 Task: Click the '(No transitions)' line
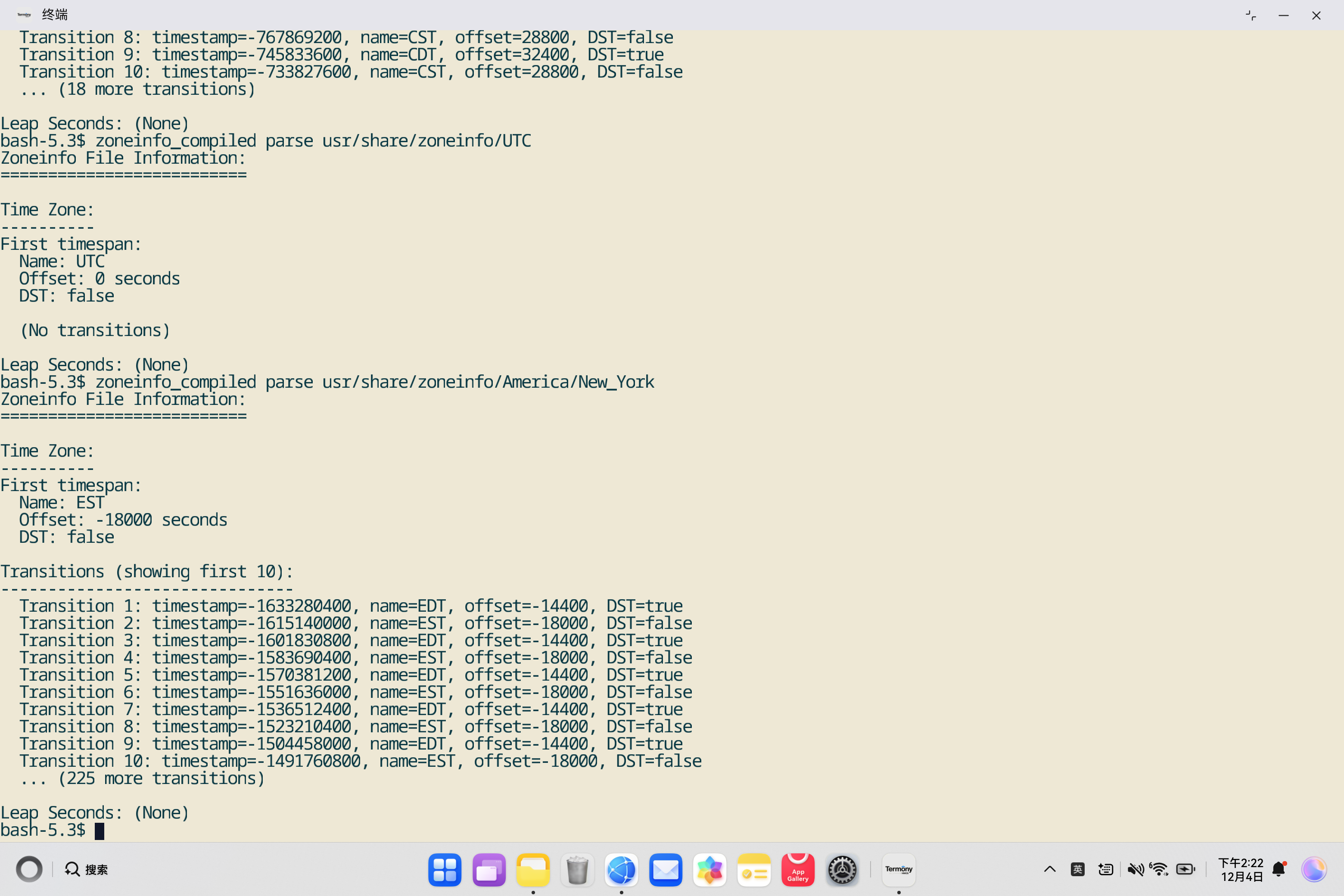coord(95,330)
